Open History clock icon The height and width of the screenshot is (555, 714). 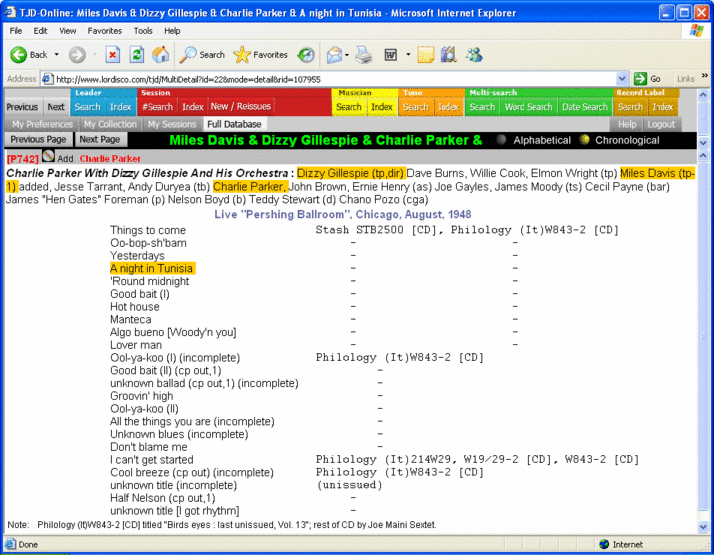tap(306, 55)
